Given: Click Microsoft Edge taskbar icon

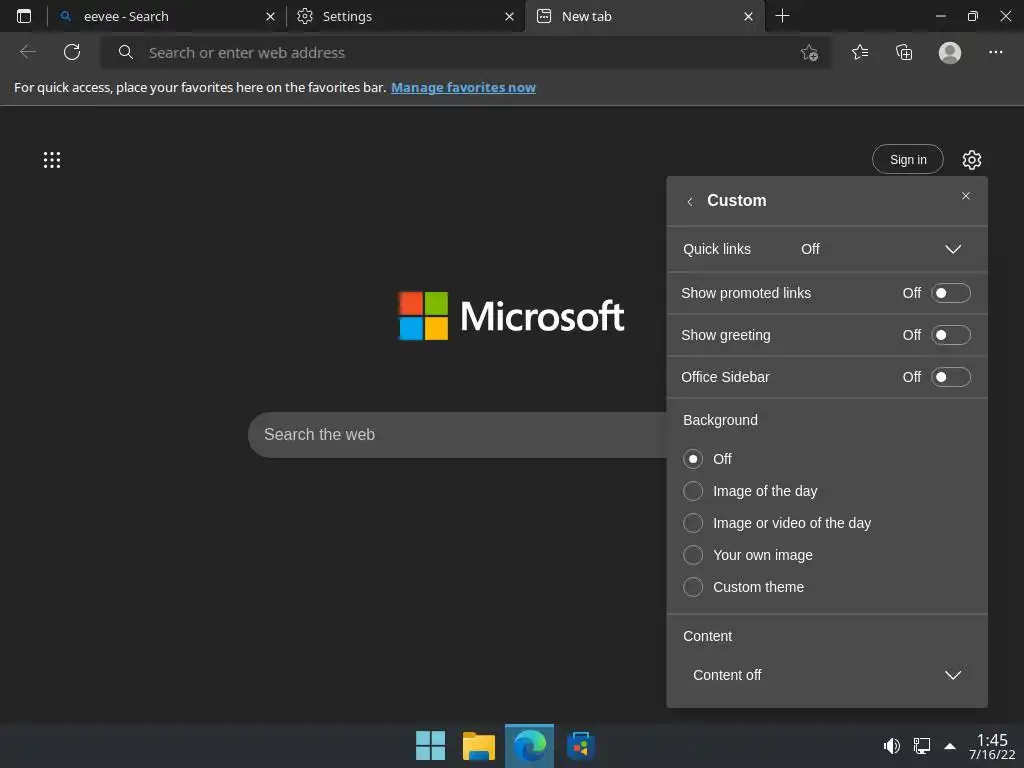Looking at the screenshot, I should pyautogui.click(x=529, y=745).
